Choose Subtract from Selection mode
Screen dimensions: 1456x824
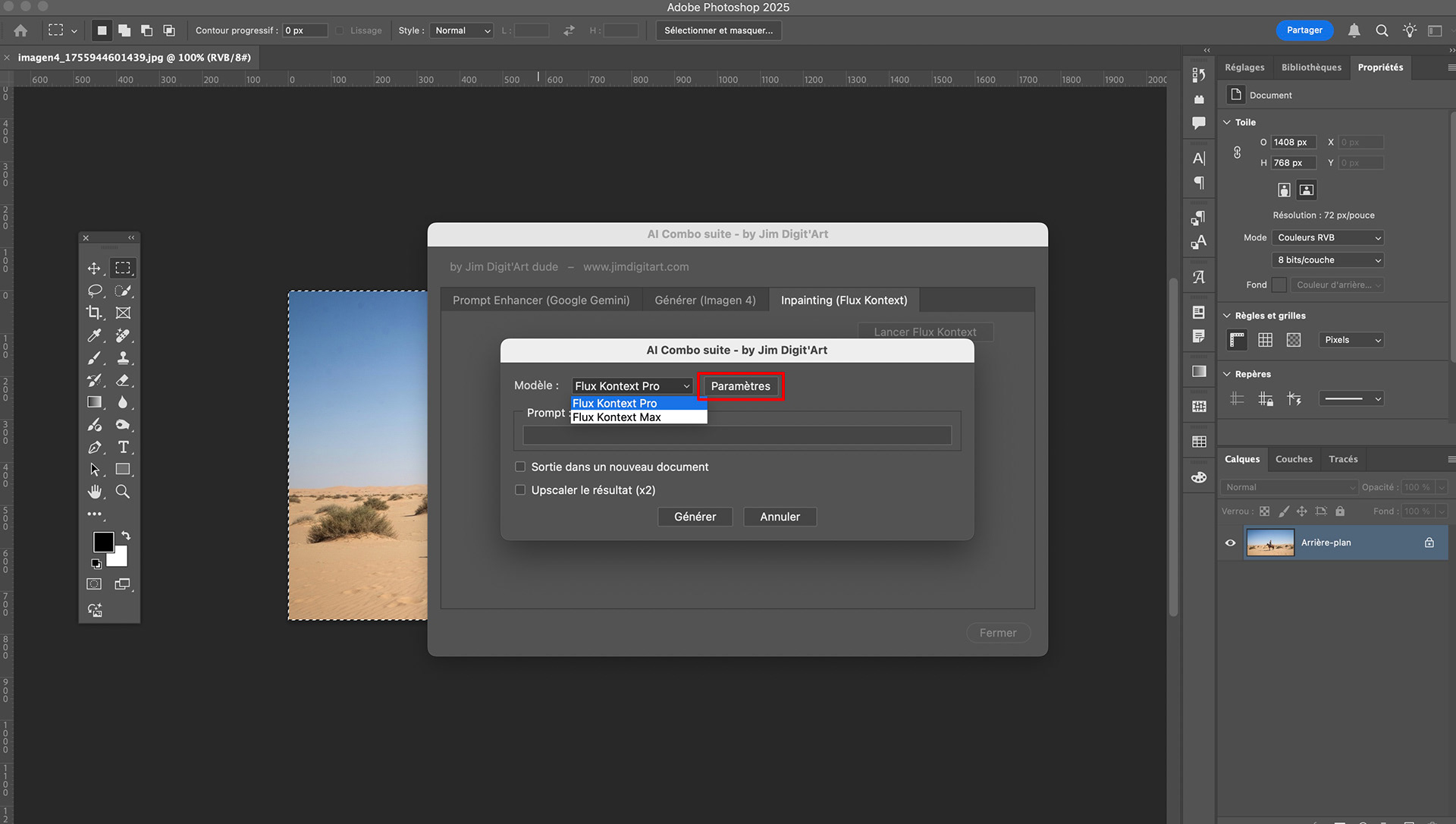pos(146,30)
